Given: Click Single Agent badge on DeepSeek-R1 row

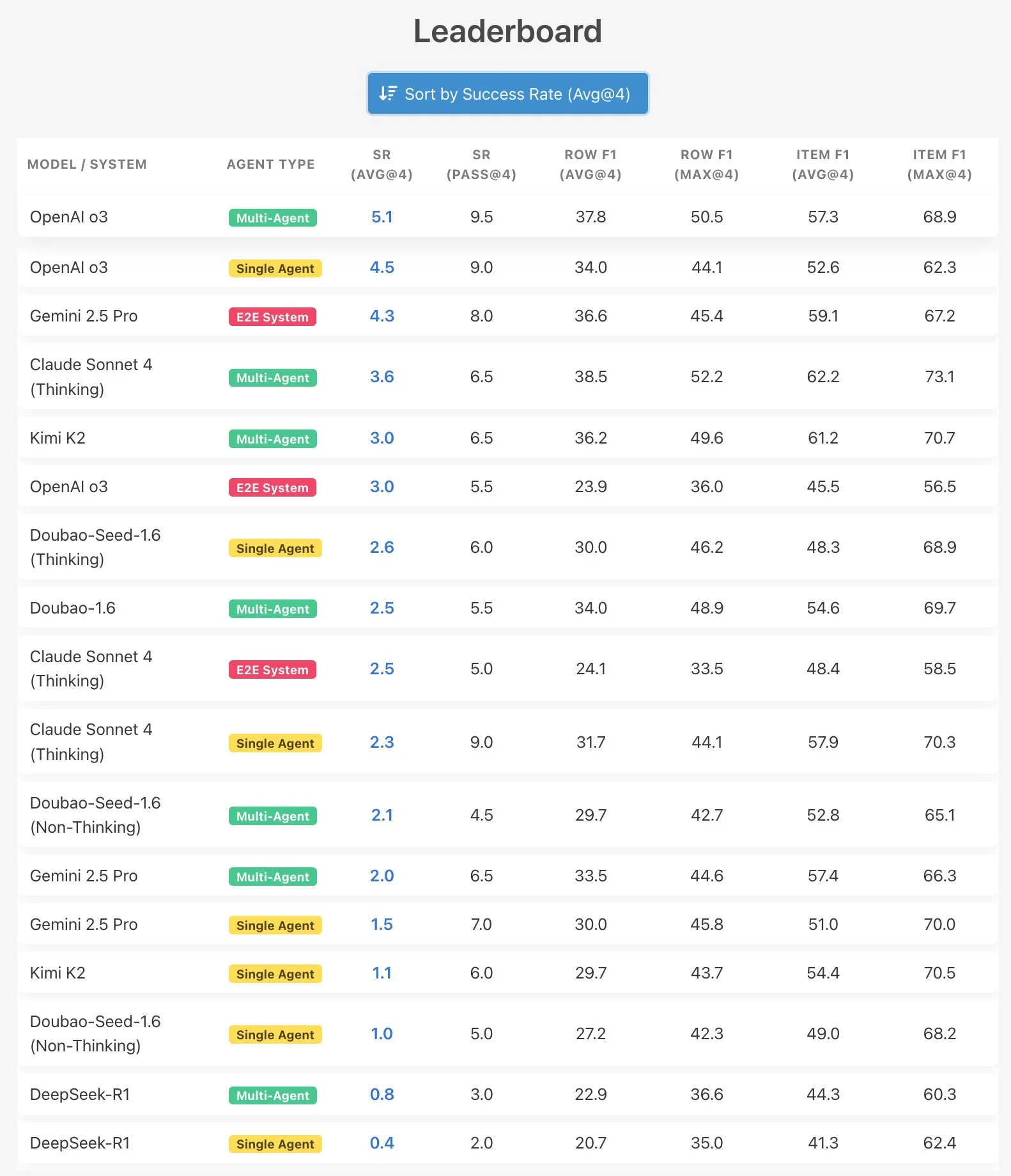Looking at the screenshot, I should 275,1144.
